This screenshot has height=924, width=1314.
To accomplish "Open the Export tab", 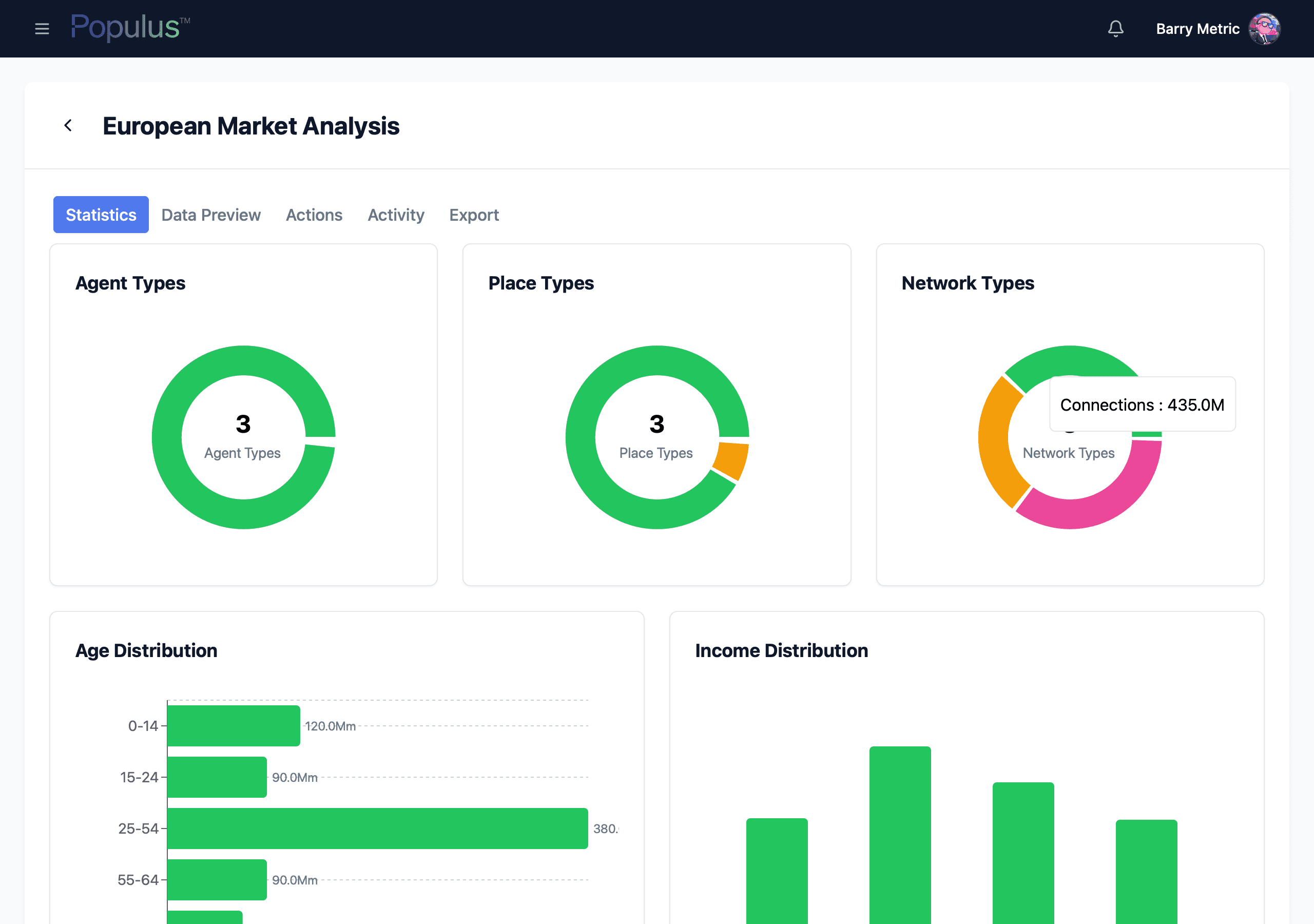I will tap(474, 215).
